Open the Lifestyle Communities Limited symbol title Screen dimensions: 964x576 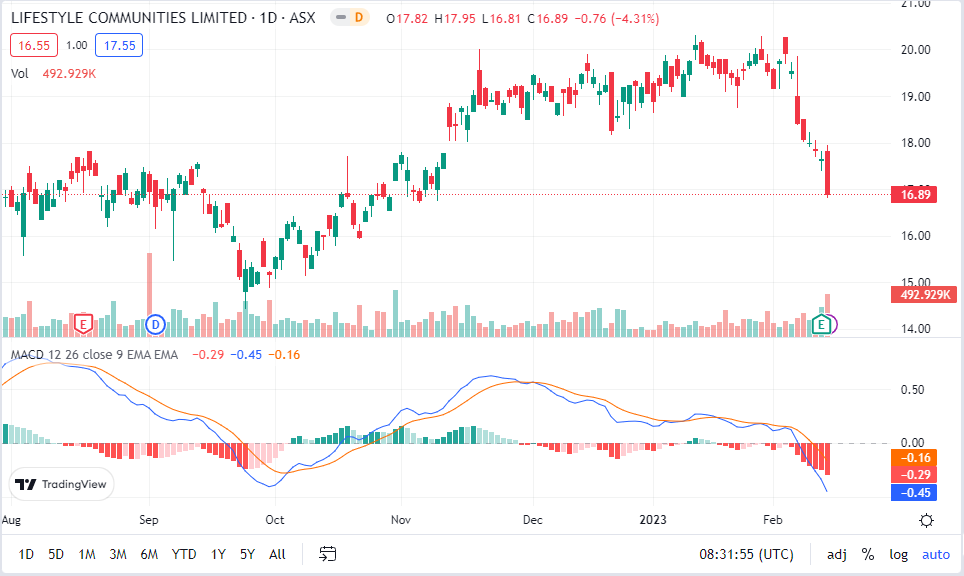click(x=130, y=18)
